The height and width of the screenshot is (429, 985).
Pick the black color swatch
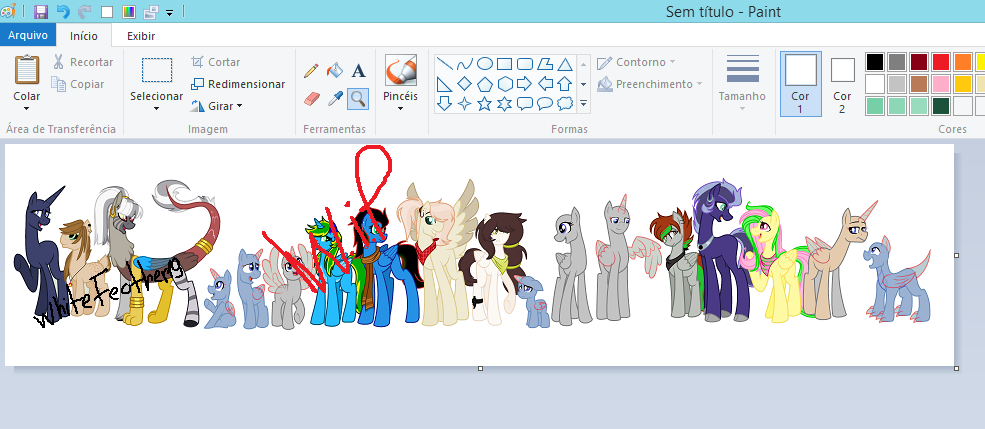click(874, 62)
